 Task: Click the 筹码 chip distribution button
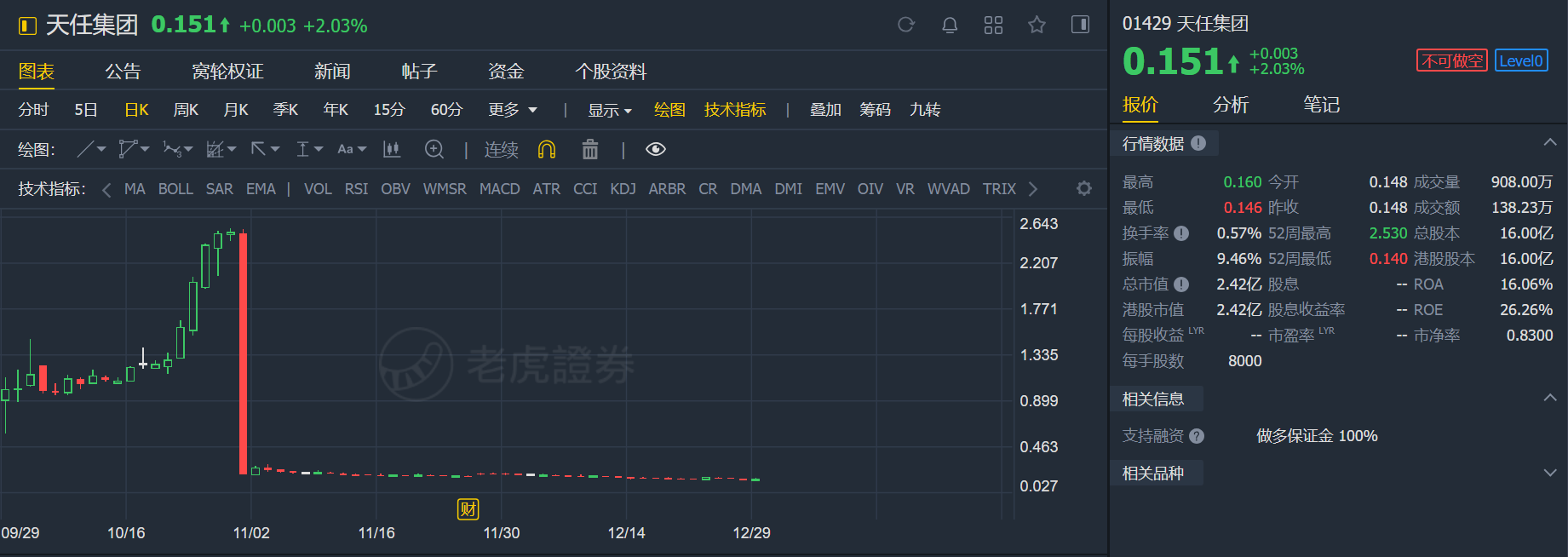point(875,110)
